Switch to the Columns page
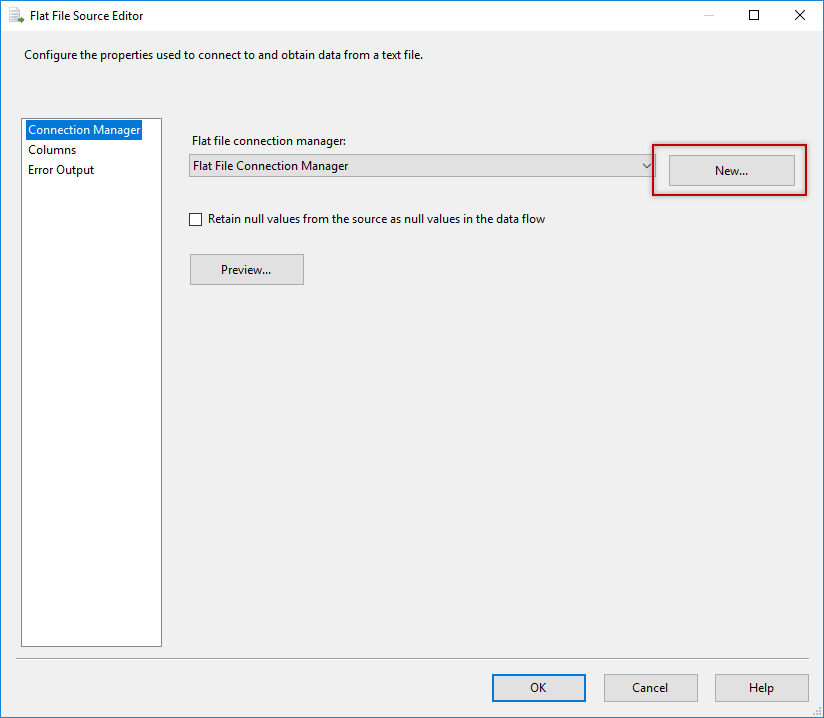824x718 pixels. tap(52, 149)
